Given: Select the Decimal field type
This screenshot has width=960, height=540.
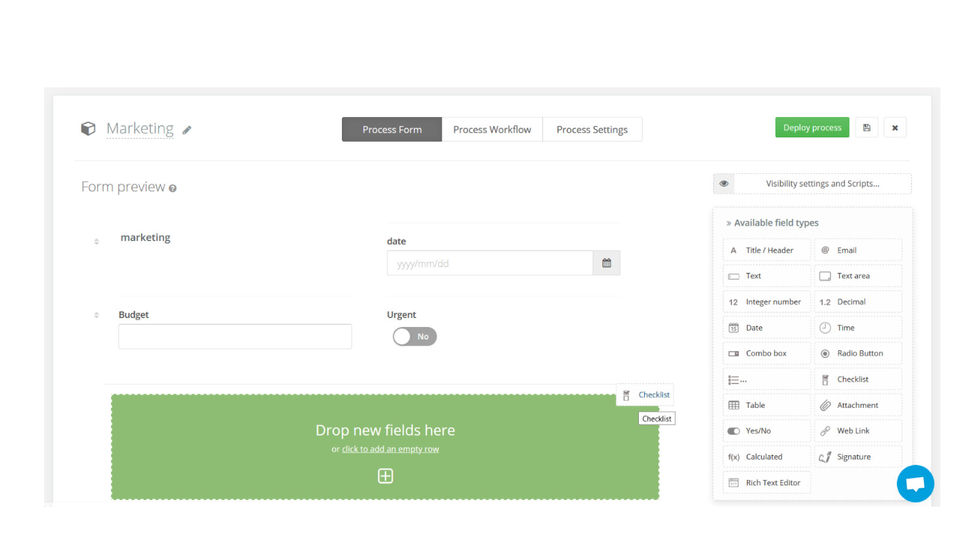Looking at the screenshot, I should point(858,302).
